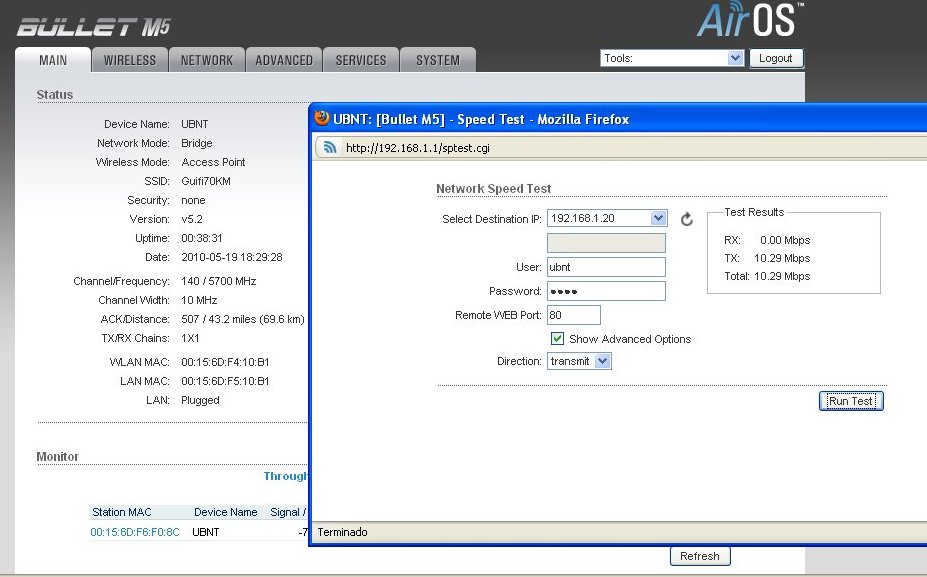This screenshot has width=927, height=577.
Task: Click the refresh icon beside Destination IP
Action: pyautogui.click(x=686, y=219)
